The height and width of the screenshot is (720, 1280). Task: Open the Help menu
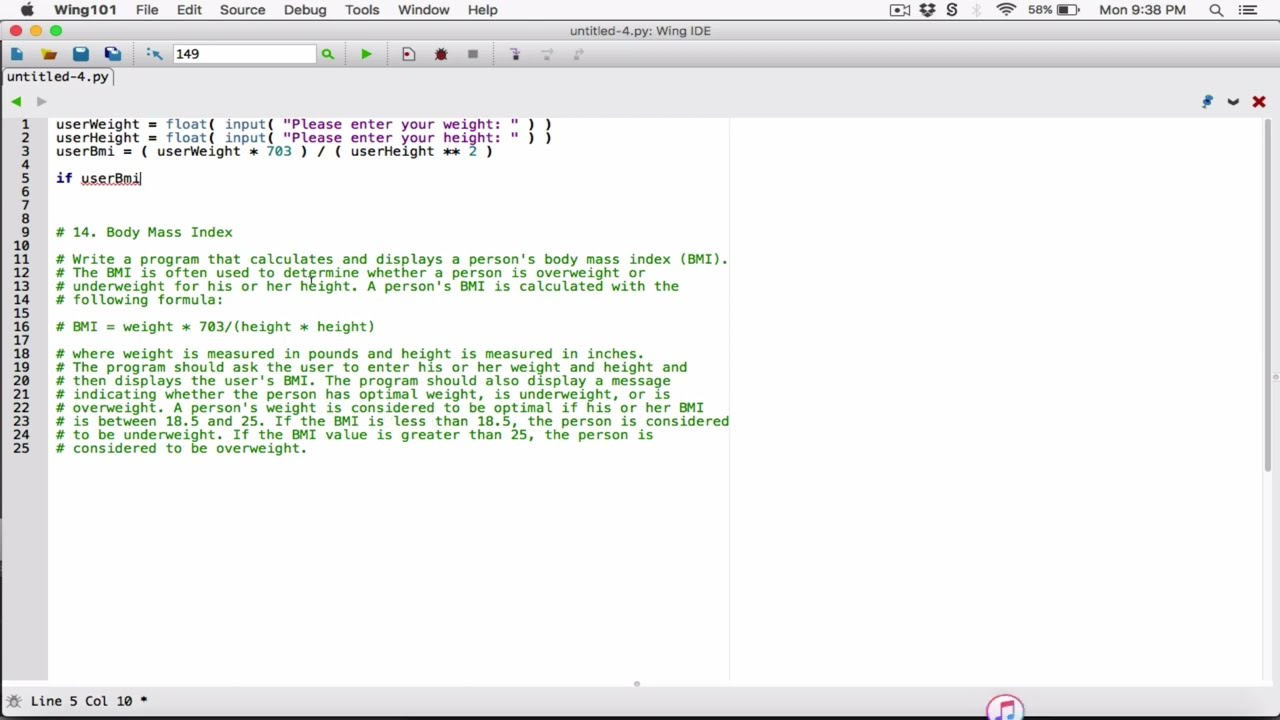(482, 10)
